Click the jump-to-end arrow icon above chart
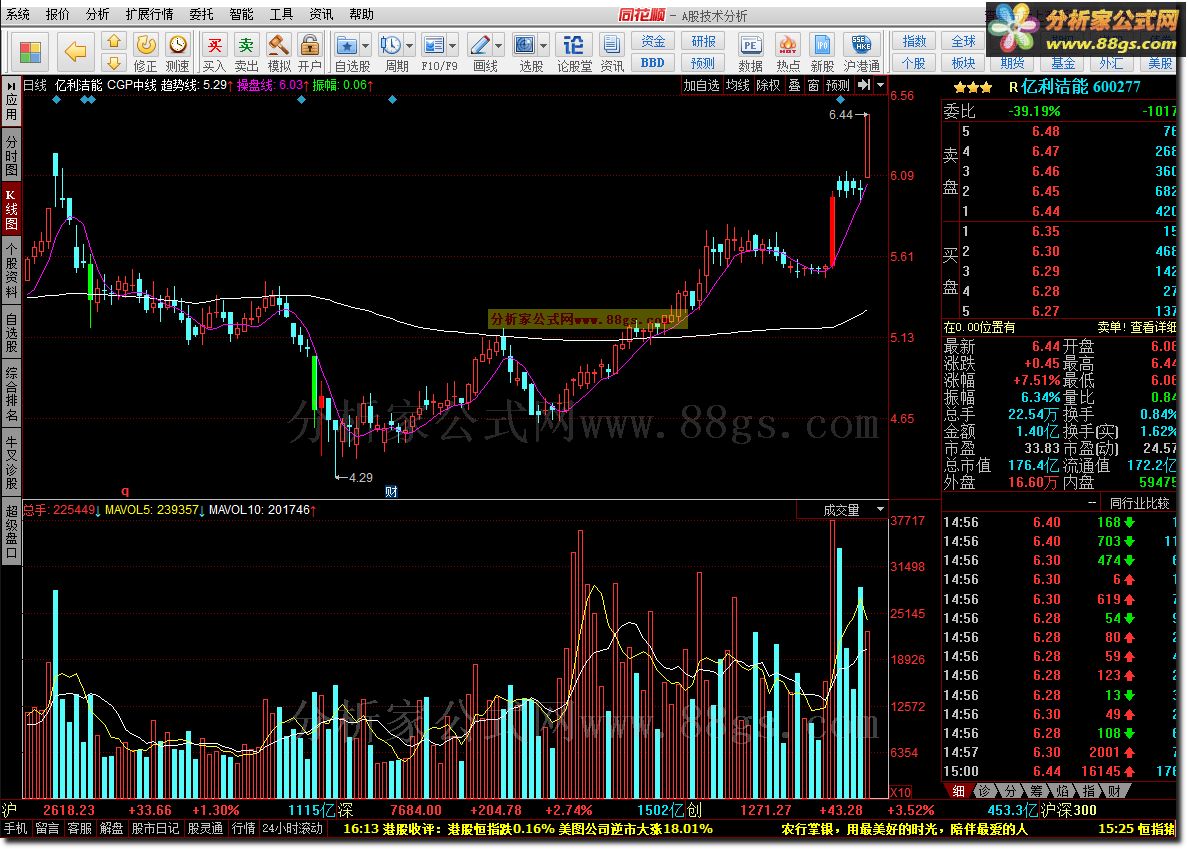This screenshot has width=1188, height=849. [x=864, y=85]
